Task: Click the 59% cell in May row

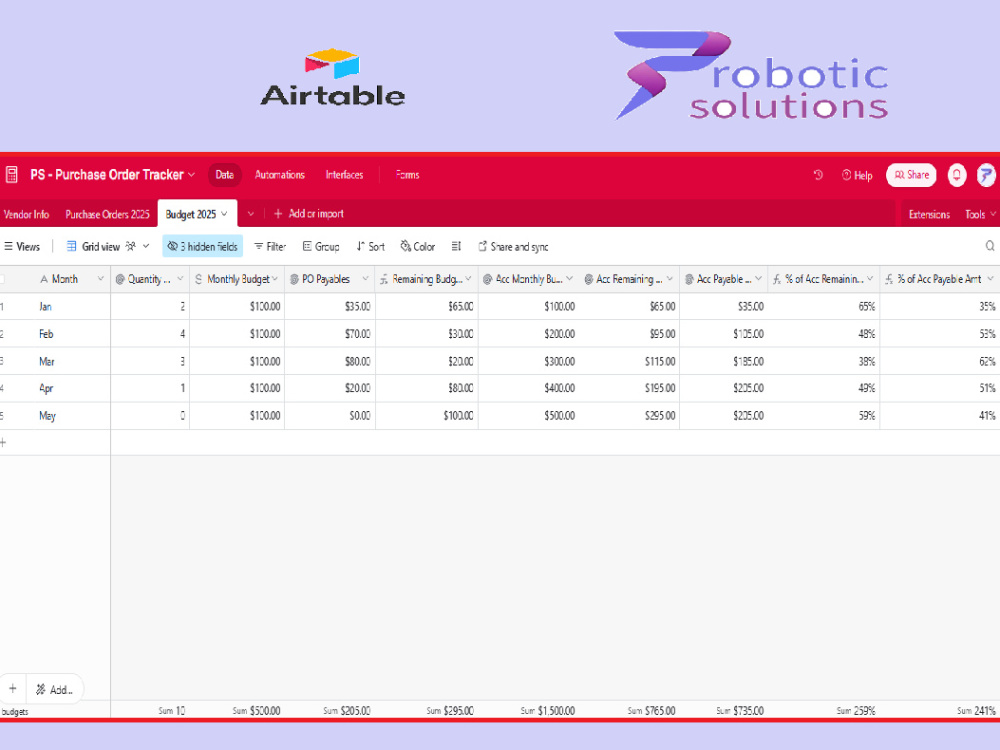Action: (824, 416)
